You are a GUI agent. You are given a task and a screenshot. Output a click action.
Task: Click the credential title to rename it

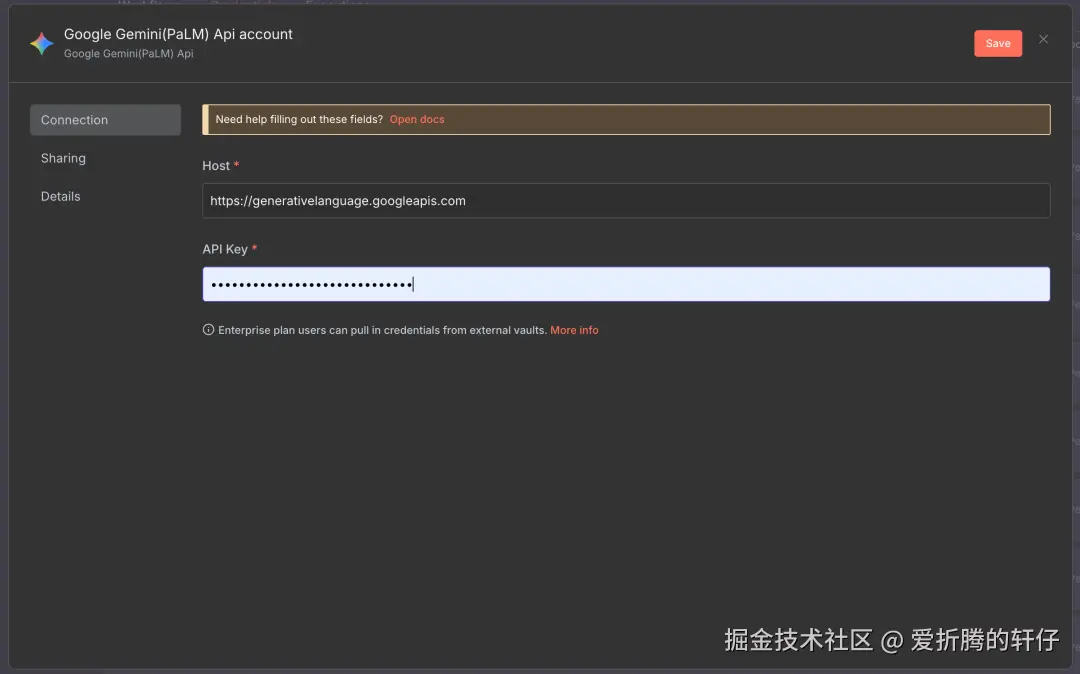pos(178,33)
